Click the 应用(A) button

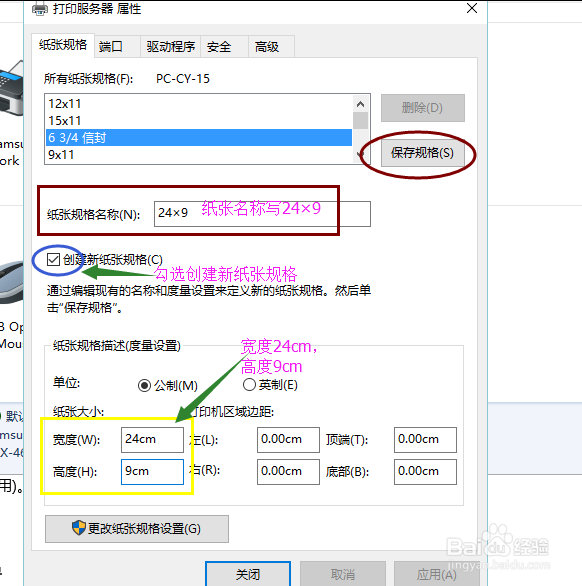pos(436,574)
